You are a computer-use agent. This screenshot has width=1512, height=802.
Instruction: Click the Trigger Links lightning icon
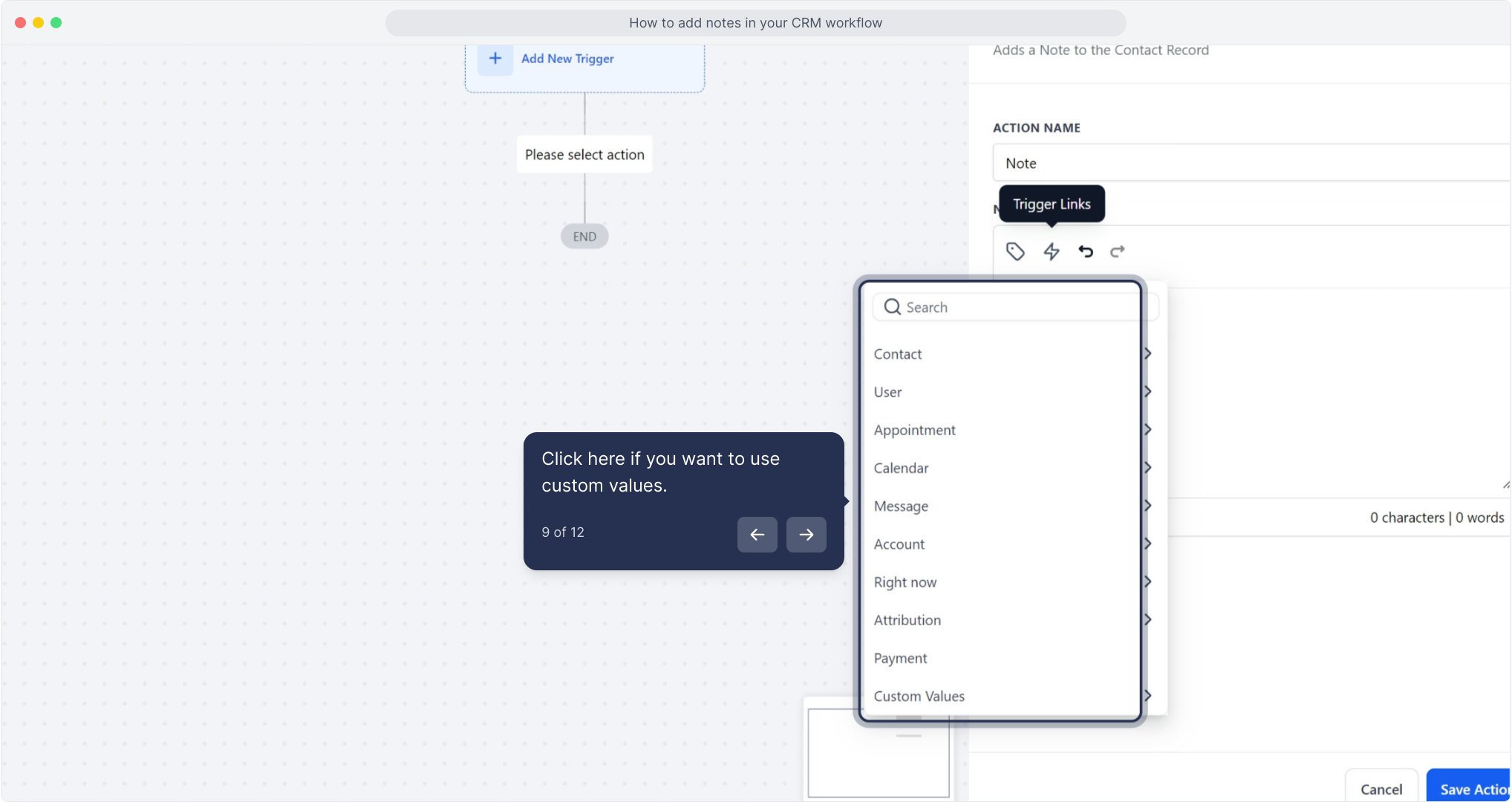1051,252
